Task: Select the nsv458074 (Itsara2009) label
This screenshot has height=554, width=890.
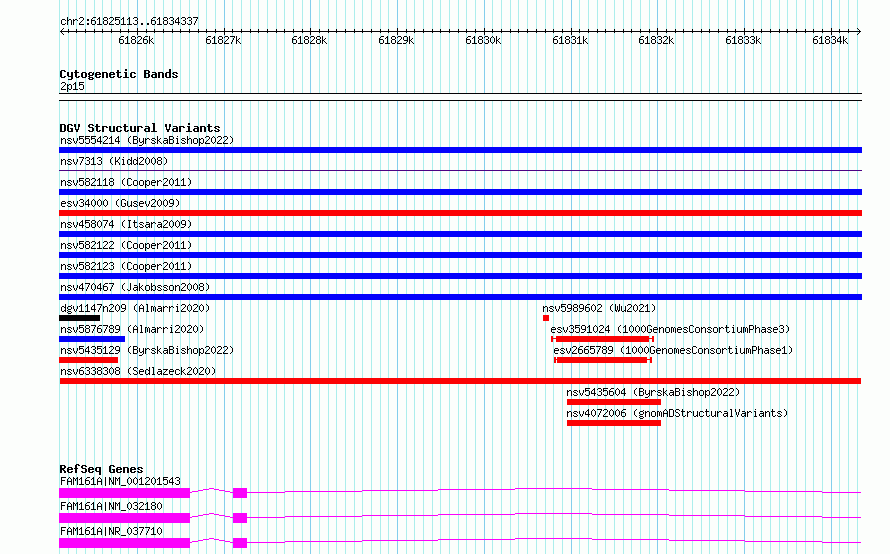Action: pyautogui.click(x=126, y=224)
